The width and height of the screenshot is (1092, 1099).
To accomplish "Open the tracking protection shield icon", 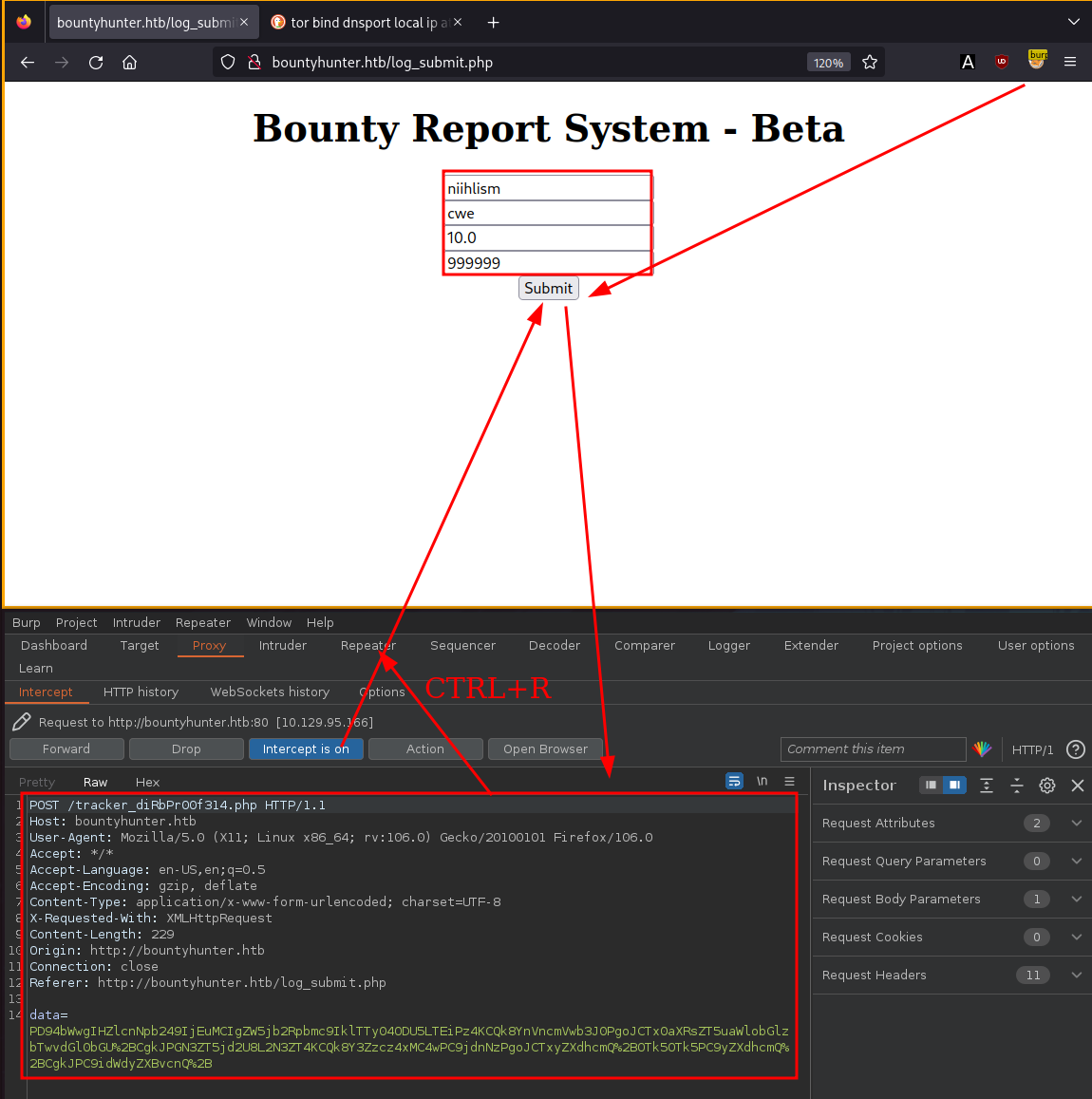I will tap(228, 63).
